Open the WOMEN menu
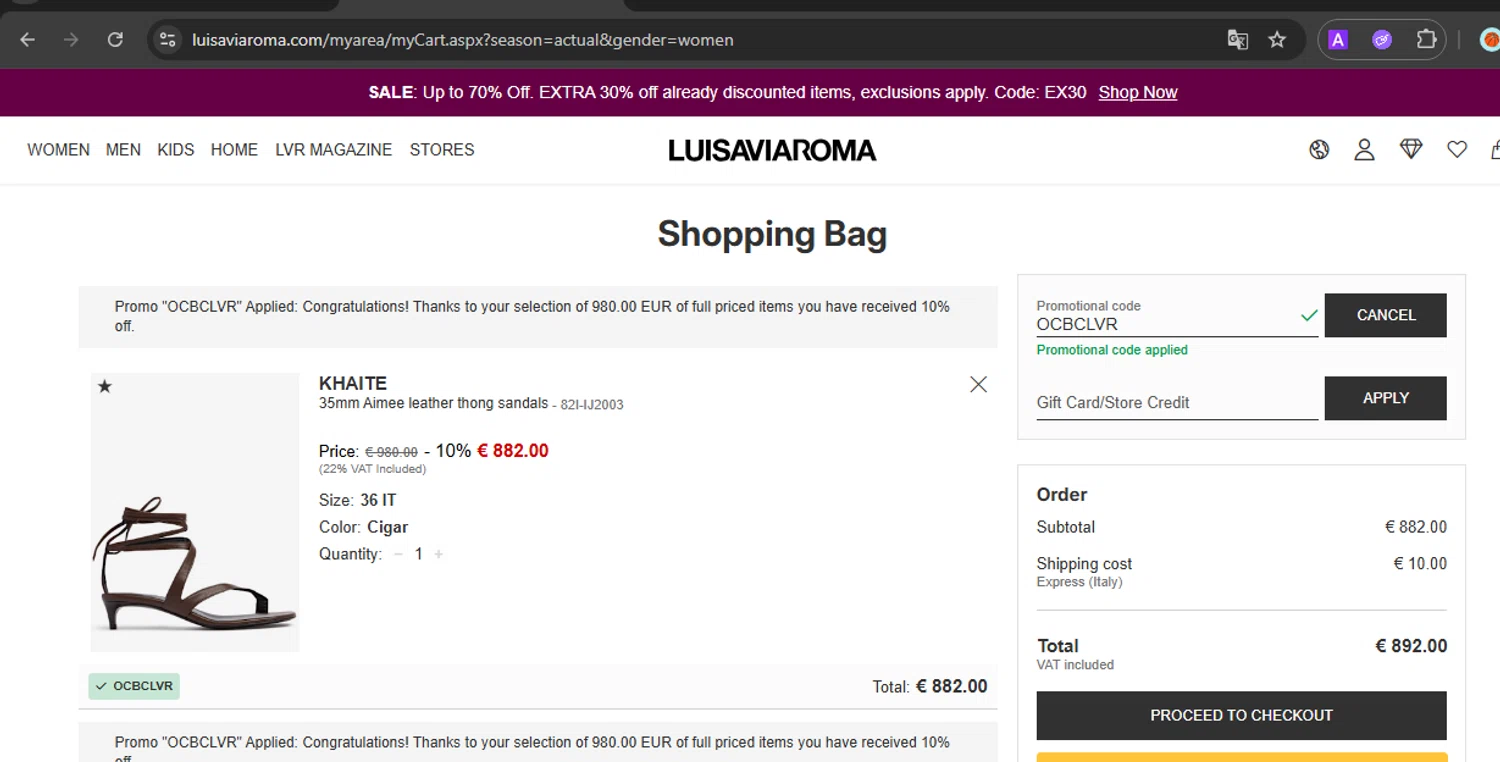The height and width of the screenshot is (762, 1500). click(58, 150)
